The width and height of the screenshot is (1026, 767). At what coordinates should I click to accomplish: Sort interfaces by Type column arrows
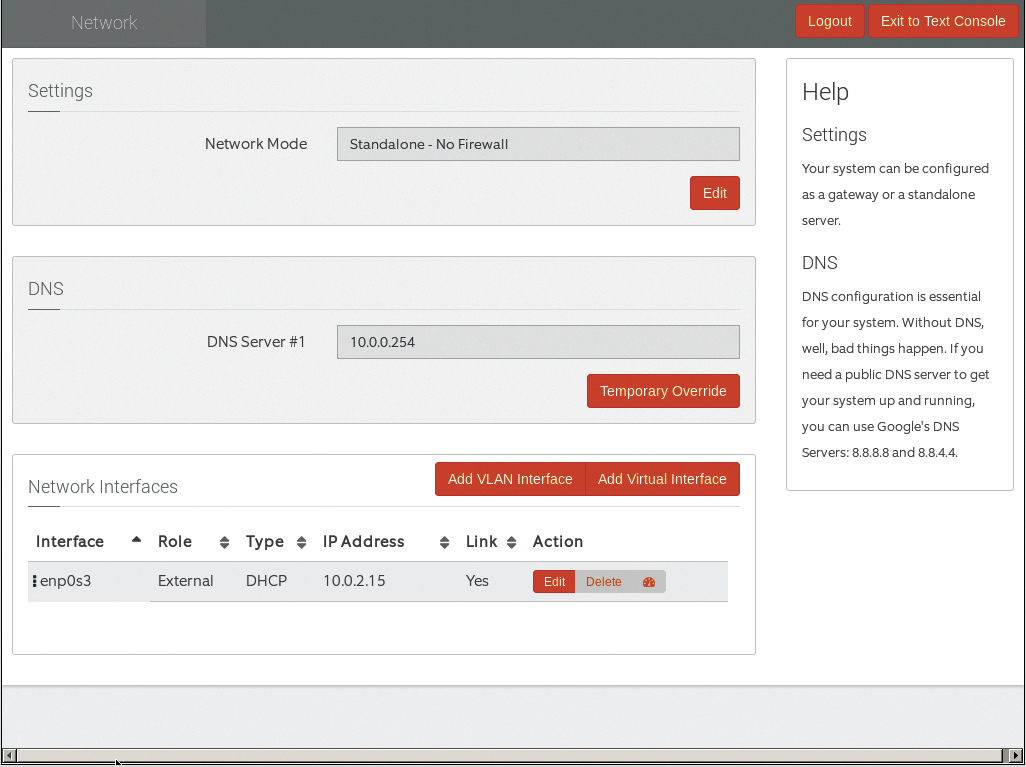tap(301, 542)
